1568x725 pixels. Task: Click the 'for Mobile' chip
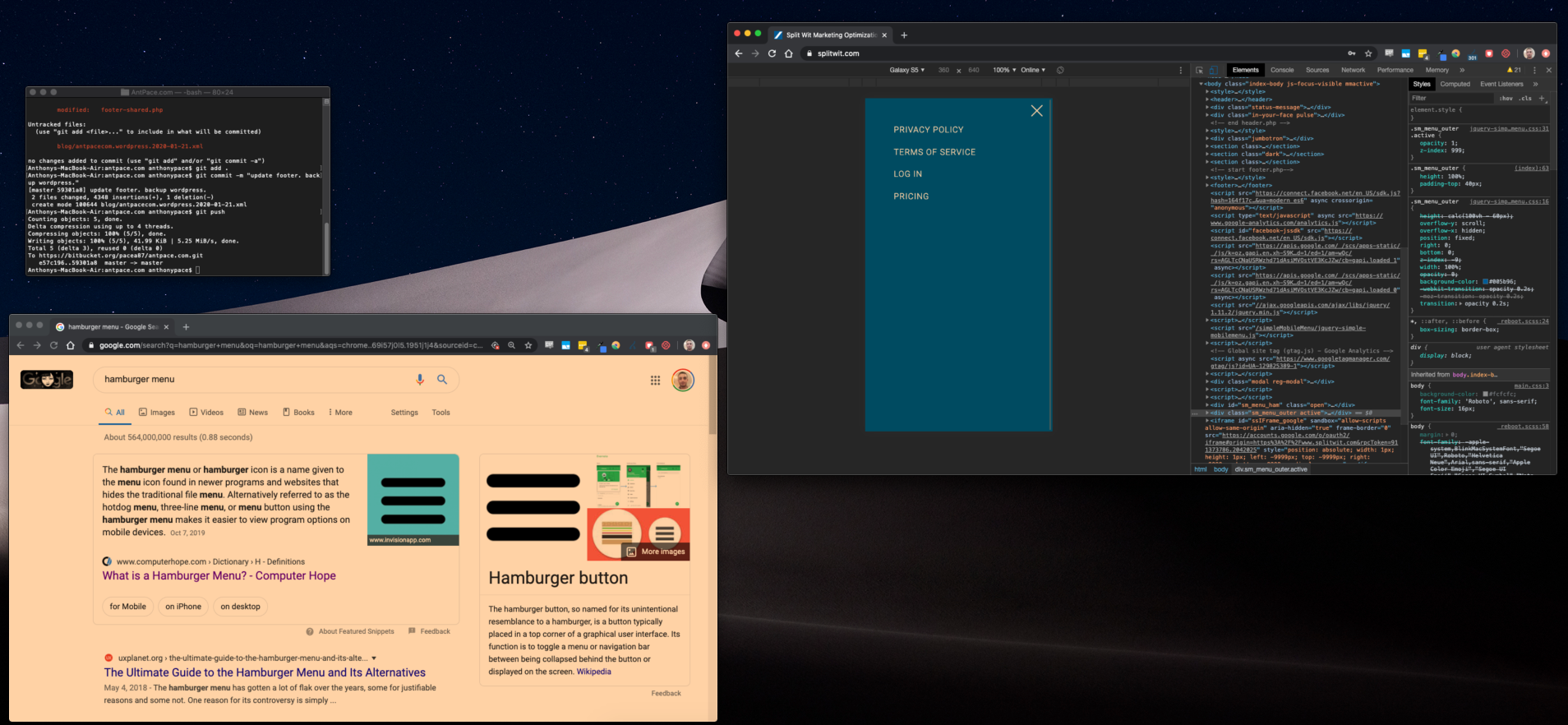click(128, 607)
